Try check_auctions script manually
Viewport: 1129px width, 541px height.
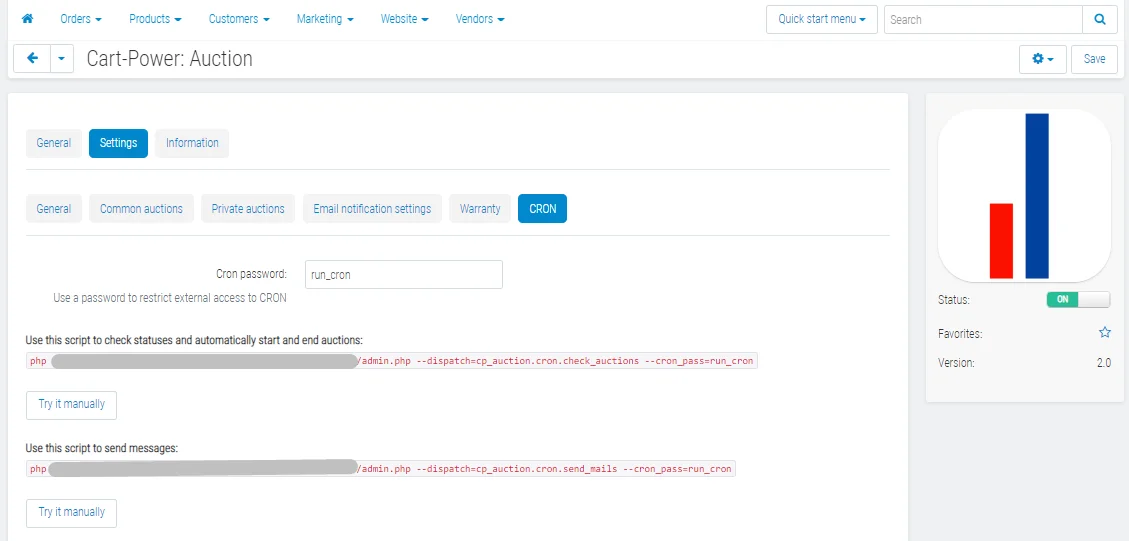click(x=71, y=404)
